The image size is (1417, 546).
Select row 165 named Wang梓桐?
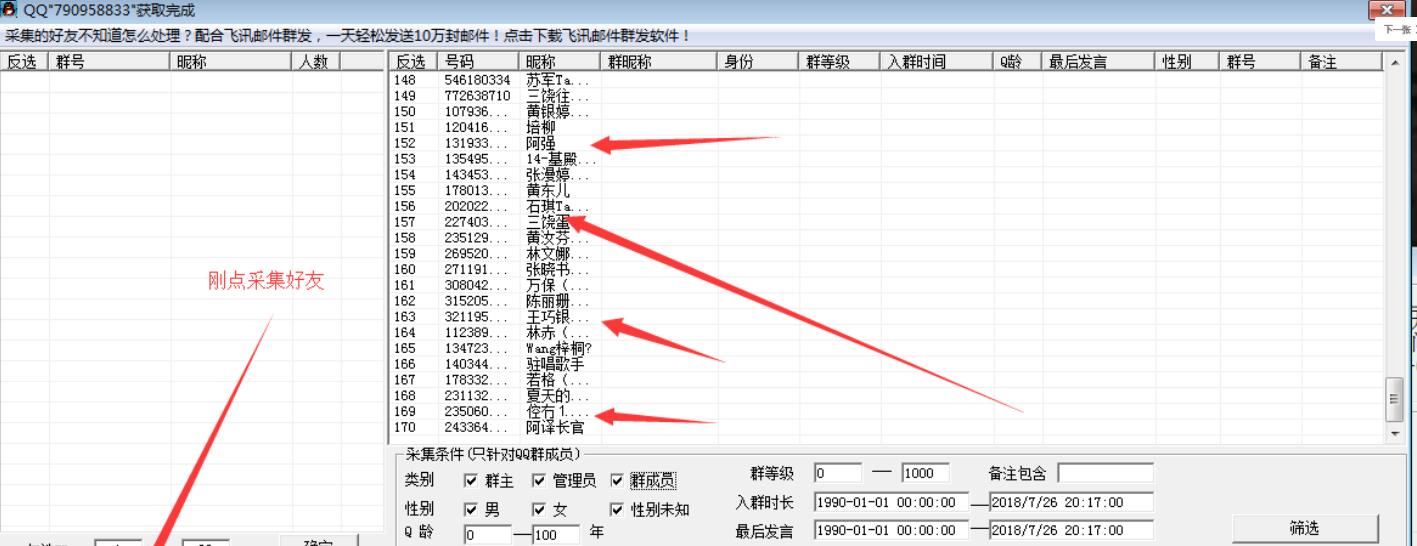click(x=886, y=348)
